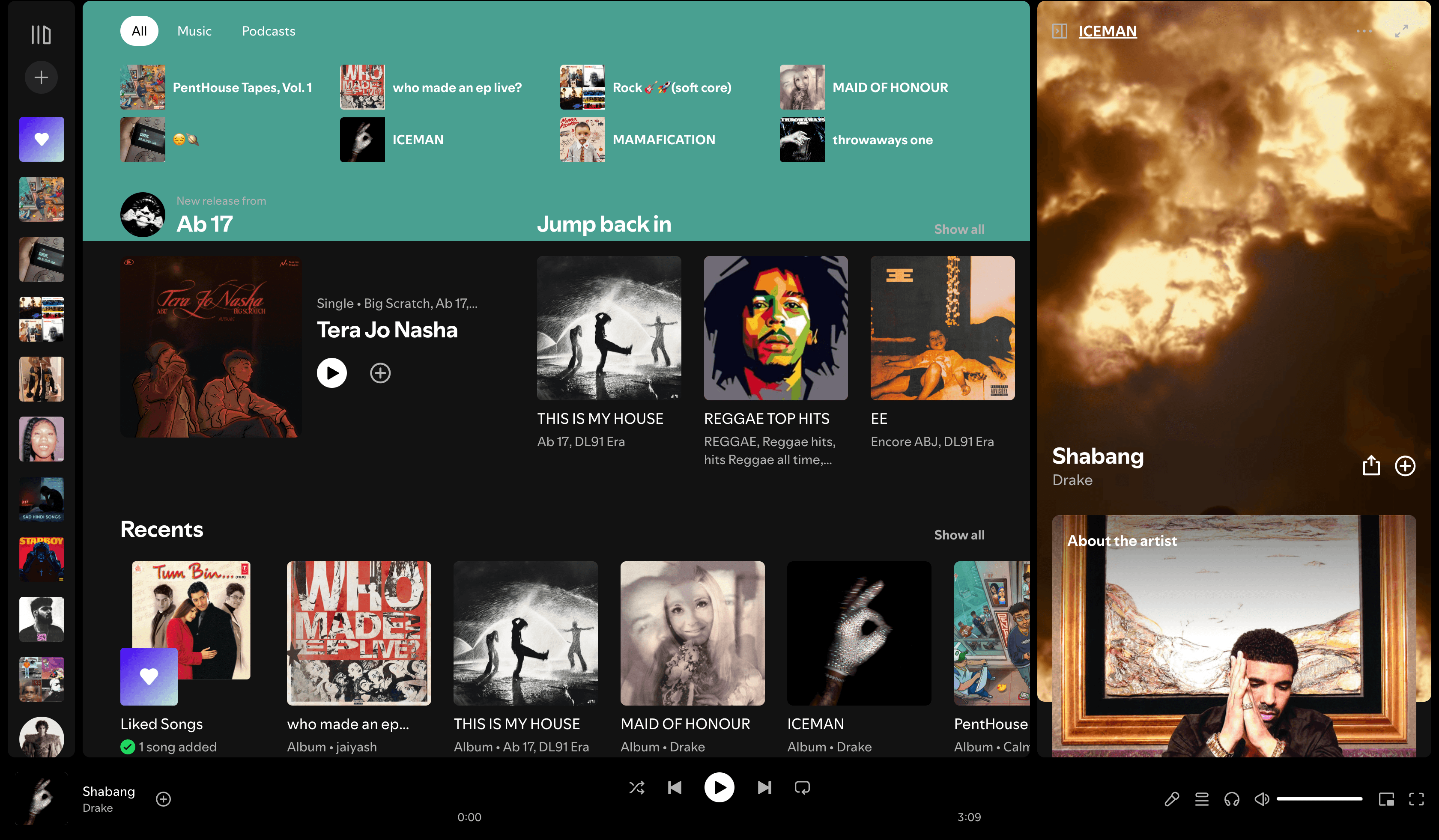The width and height of the screenshot is (1439, 840).
Task: Open Your Library icon in sidebar
Action: (41, 34)
